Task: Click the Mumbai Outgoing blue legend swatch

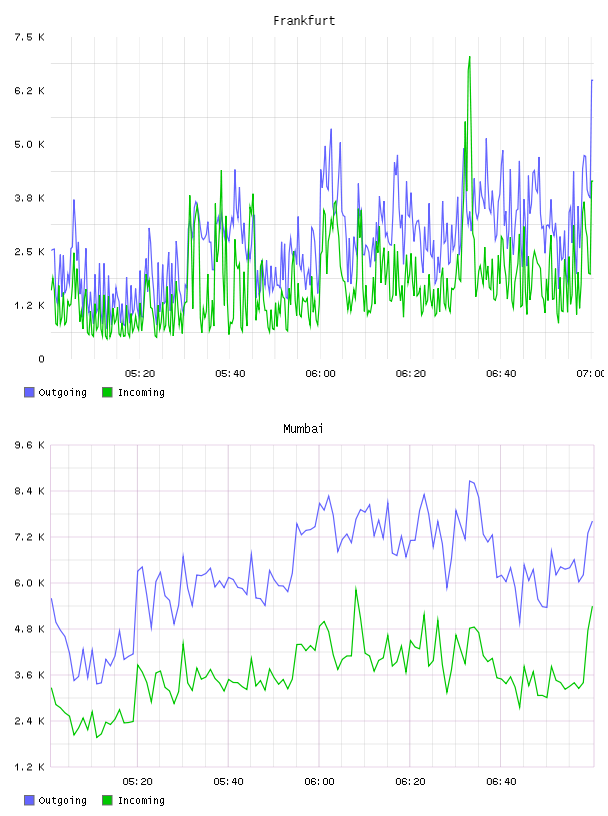Action: [29, 800]
